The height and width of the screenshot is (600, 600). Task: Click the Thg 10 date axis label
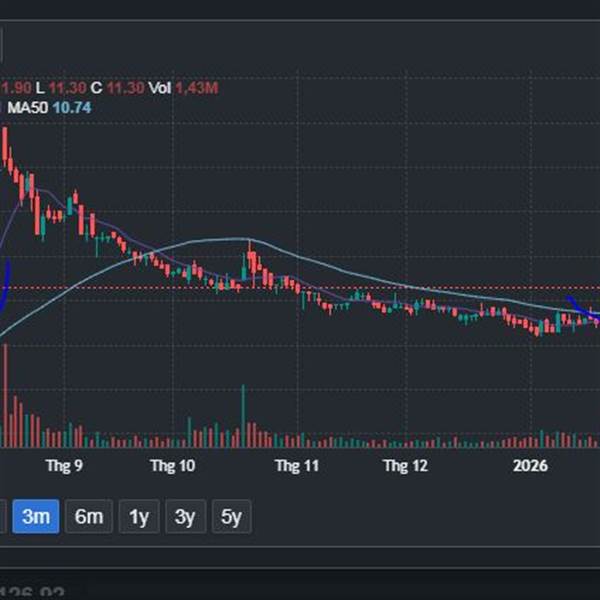(x=173, y=465)
